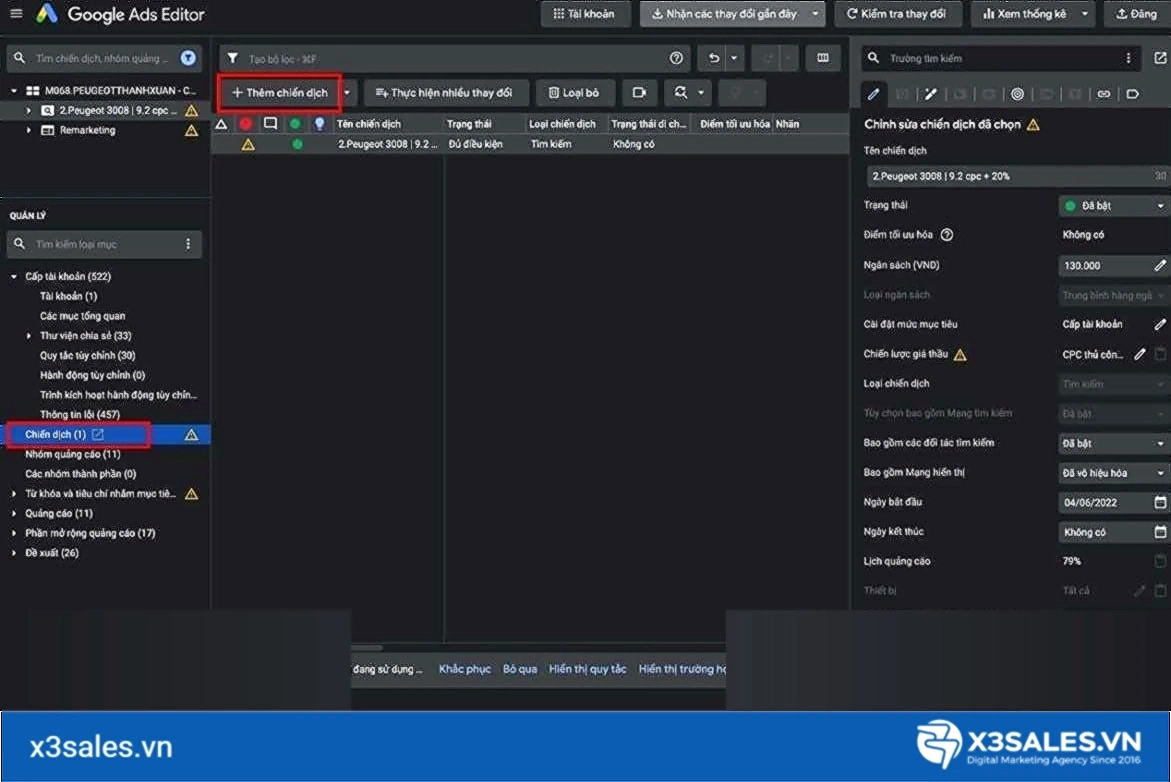Open the undo history dropdown arrow

734,58
